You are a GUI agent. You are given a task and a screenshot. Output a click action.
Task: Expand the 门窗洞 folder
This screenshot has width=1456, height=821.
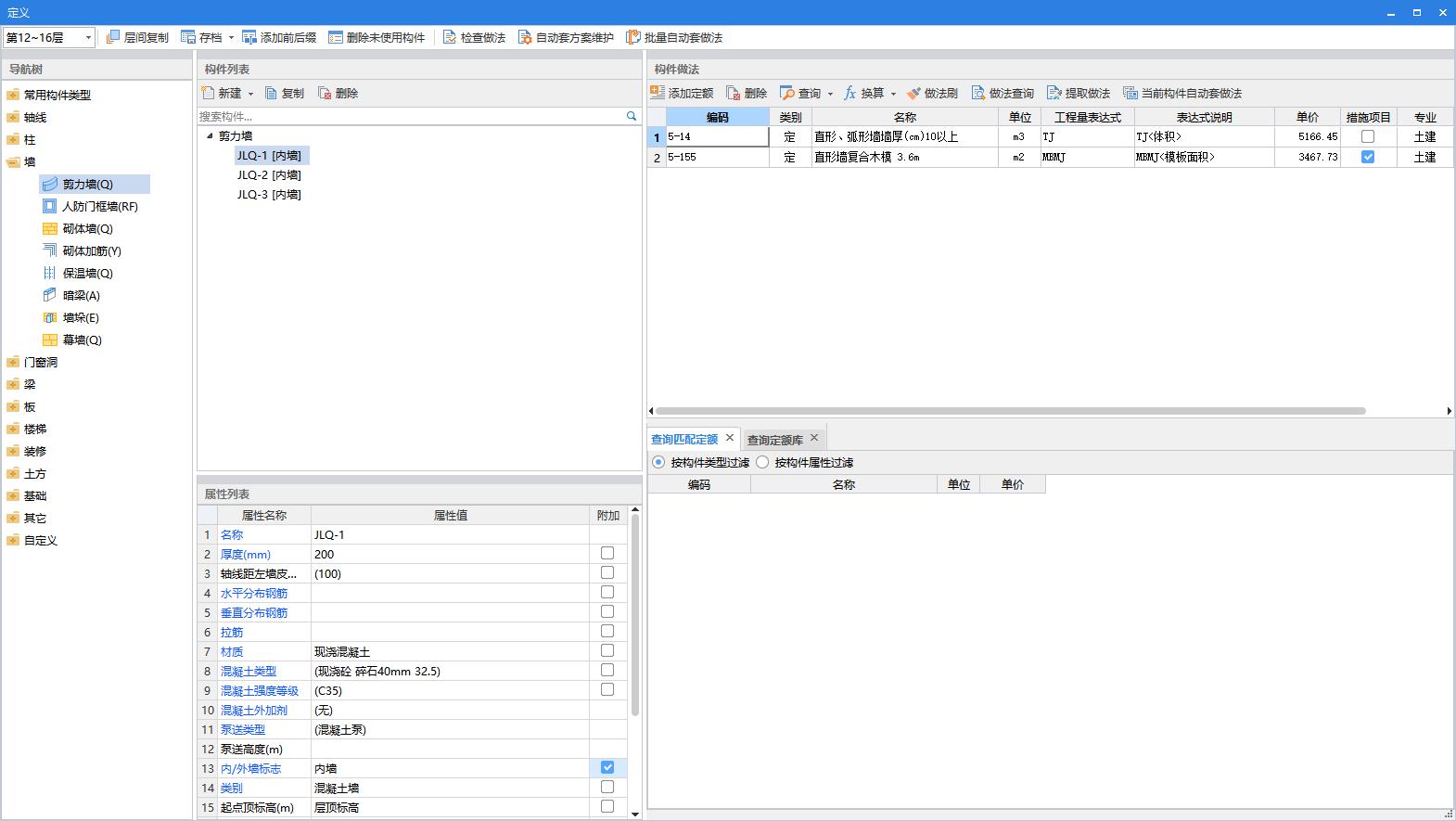pyautogui.click(x=12, y=362)
